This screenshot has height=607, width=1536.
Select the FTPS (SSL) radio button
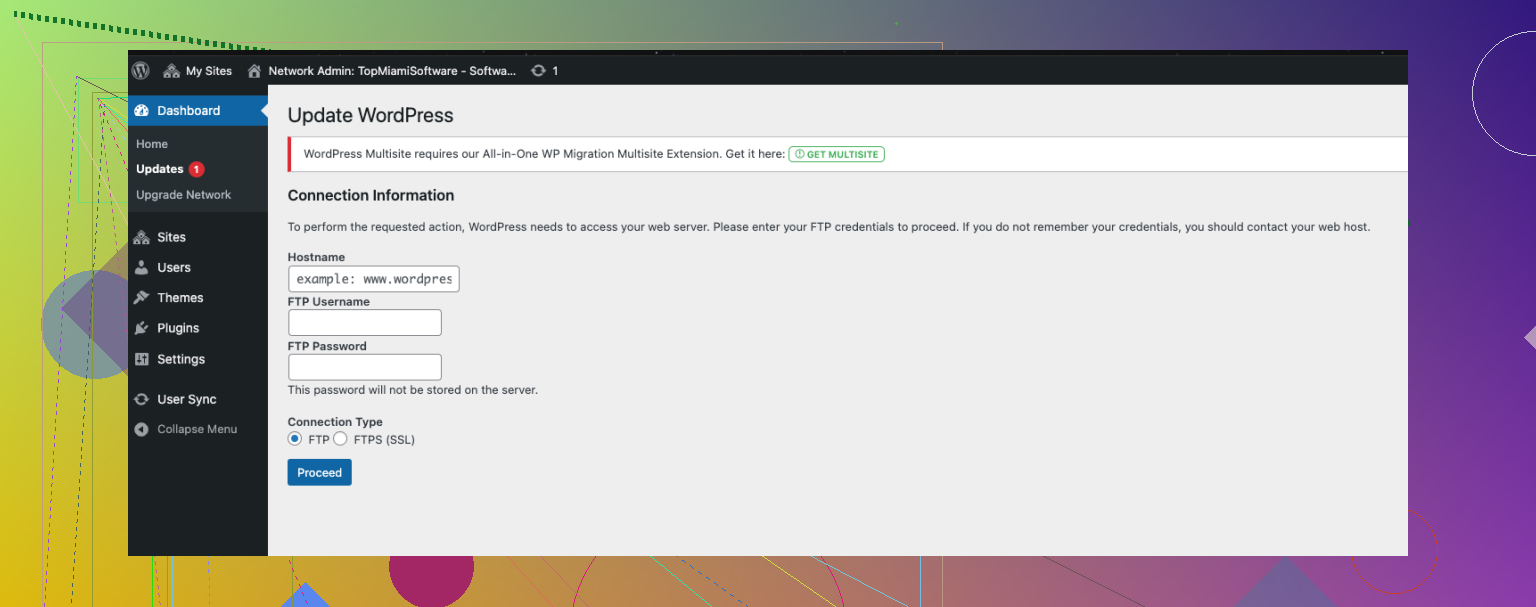click(340, 439)
